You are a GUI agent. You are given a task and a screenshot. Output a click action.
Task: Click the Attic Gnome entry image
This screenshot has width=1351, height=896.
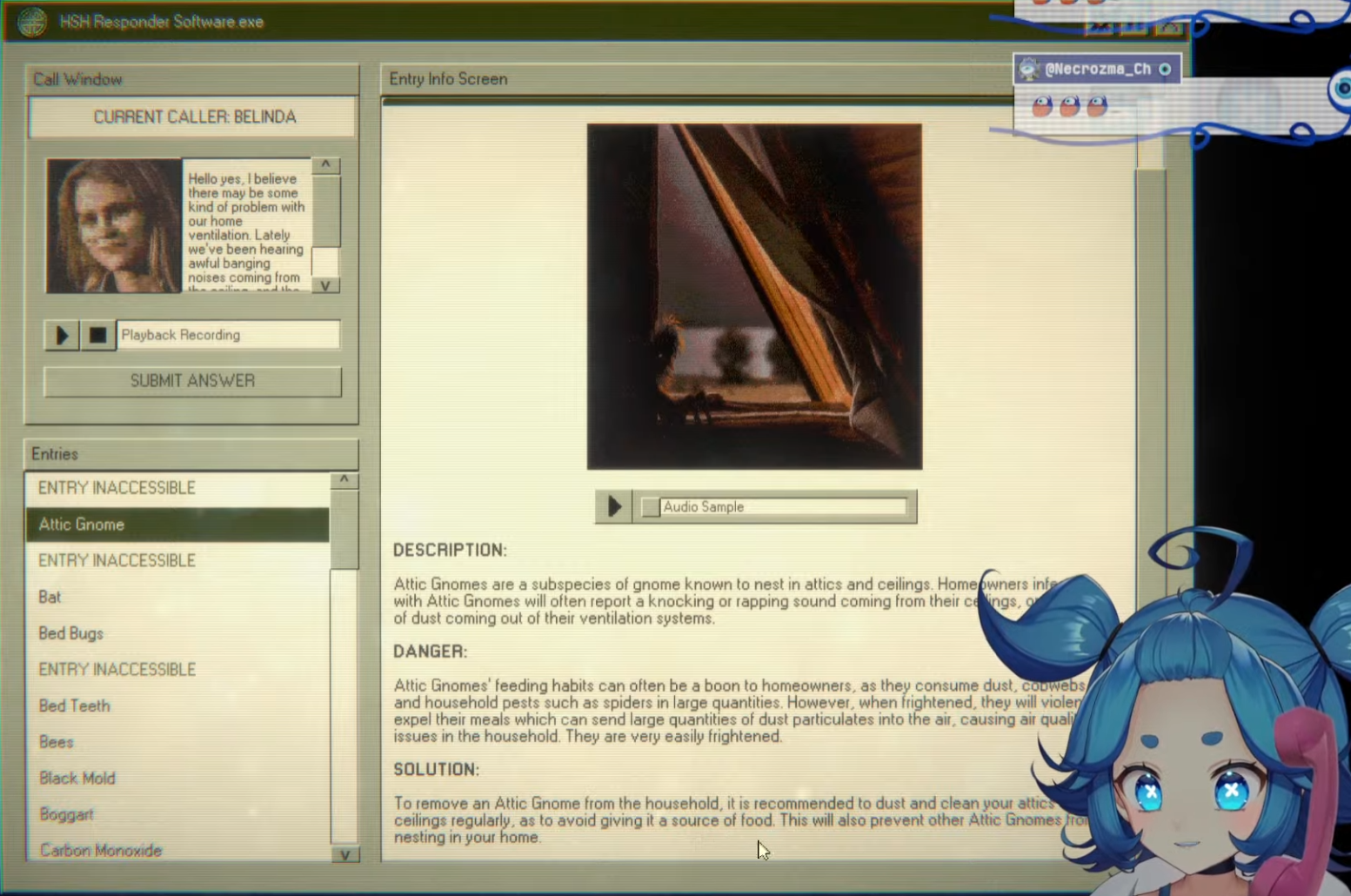click(x=754, y=297)
